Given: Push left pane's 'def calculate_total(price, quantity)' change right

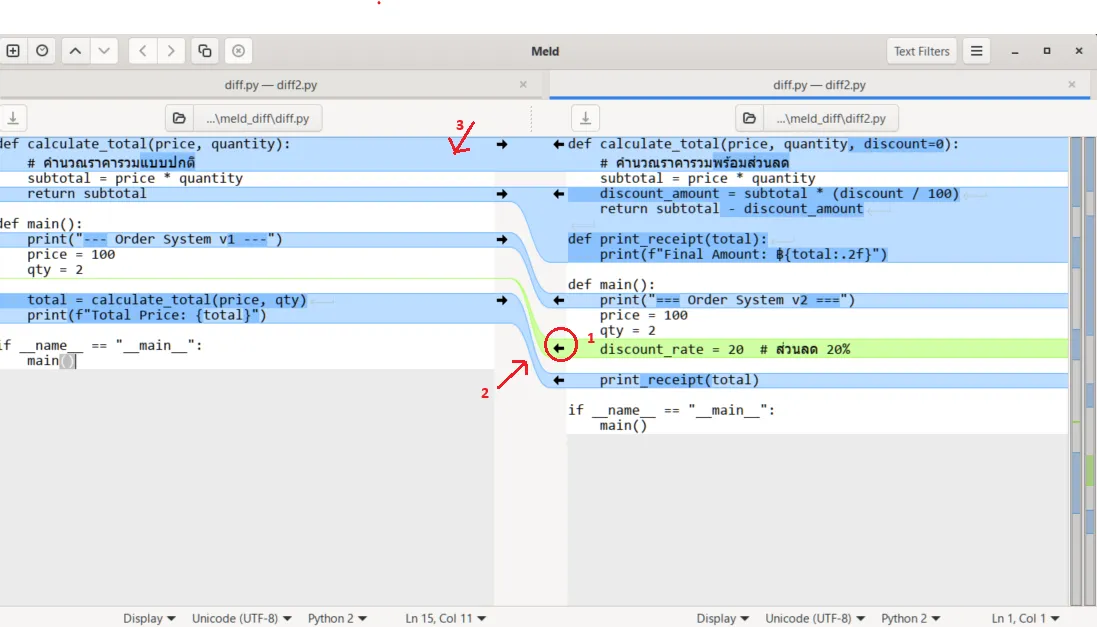Looking at the screenshot, I should click(x=502, y=144).
